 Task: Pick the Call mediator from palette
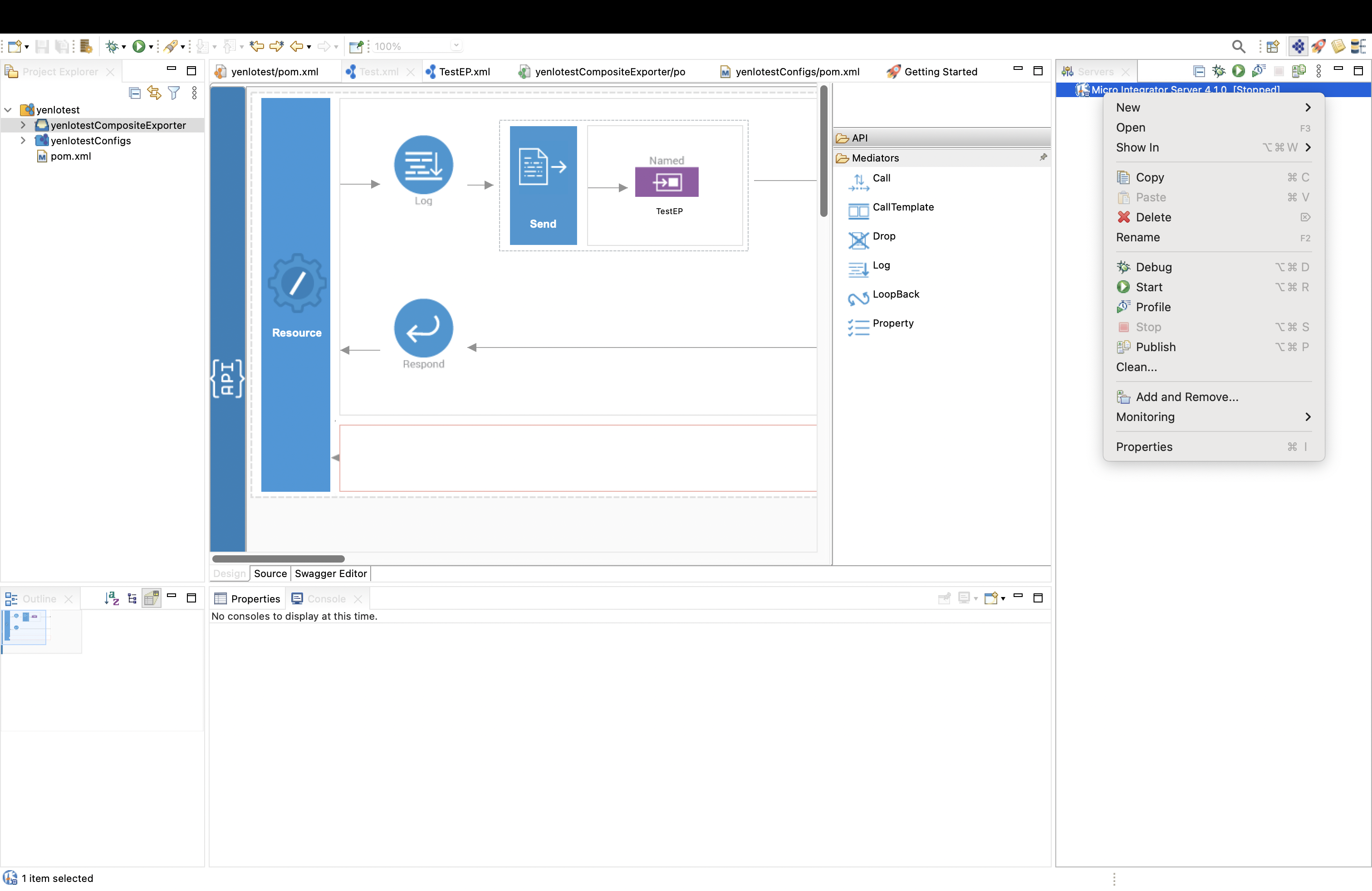(871, 181)
